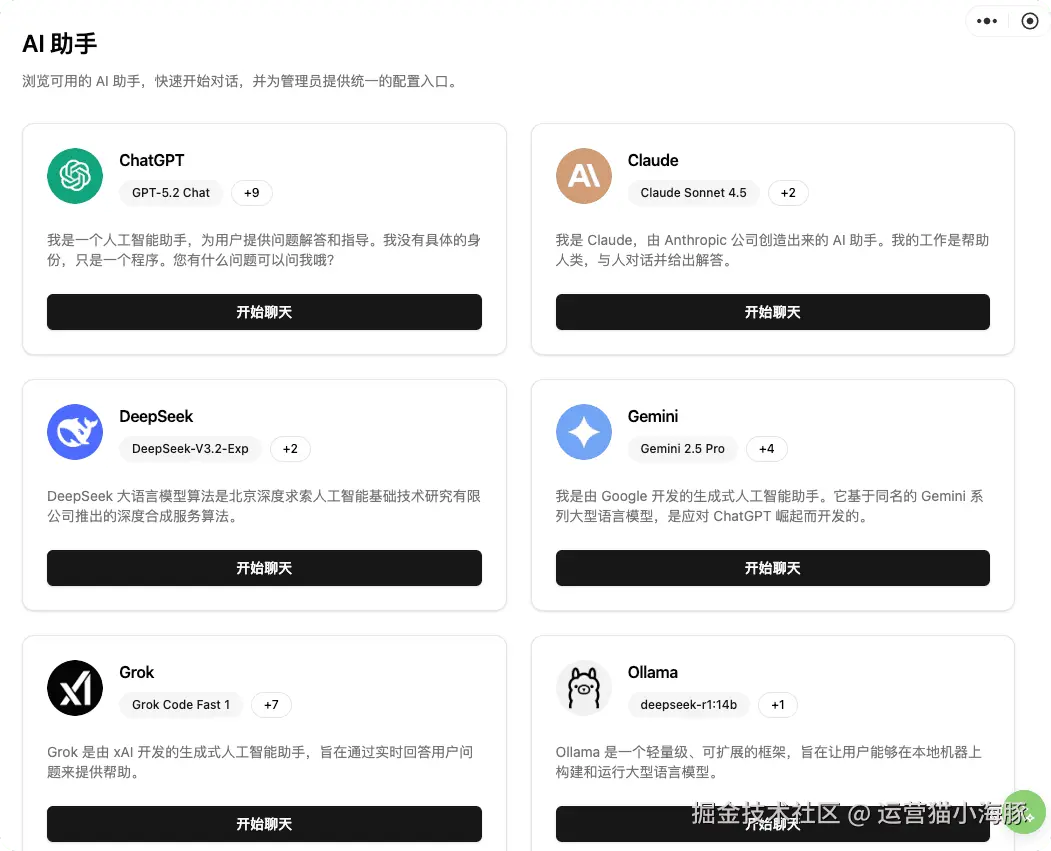Click the Ollama llama logo
The width and height of the screenshot is (1051, 851).
pos(584,688)
